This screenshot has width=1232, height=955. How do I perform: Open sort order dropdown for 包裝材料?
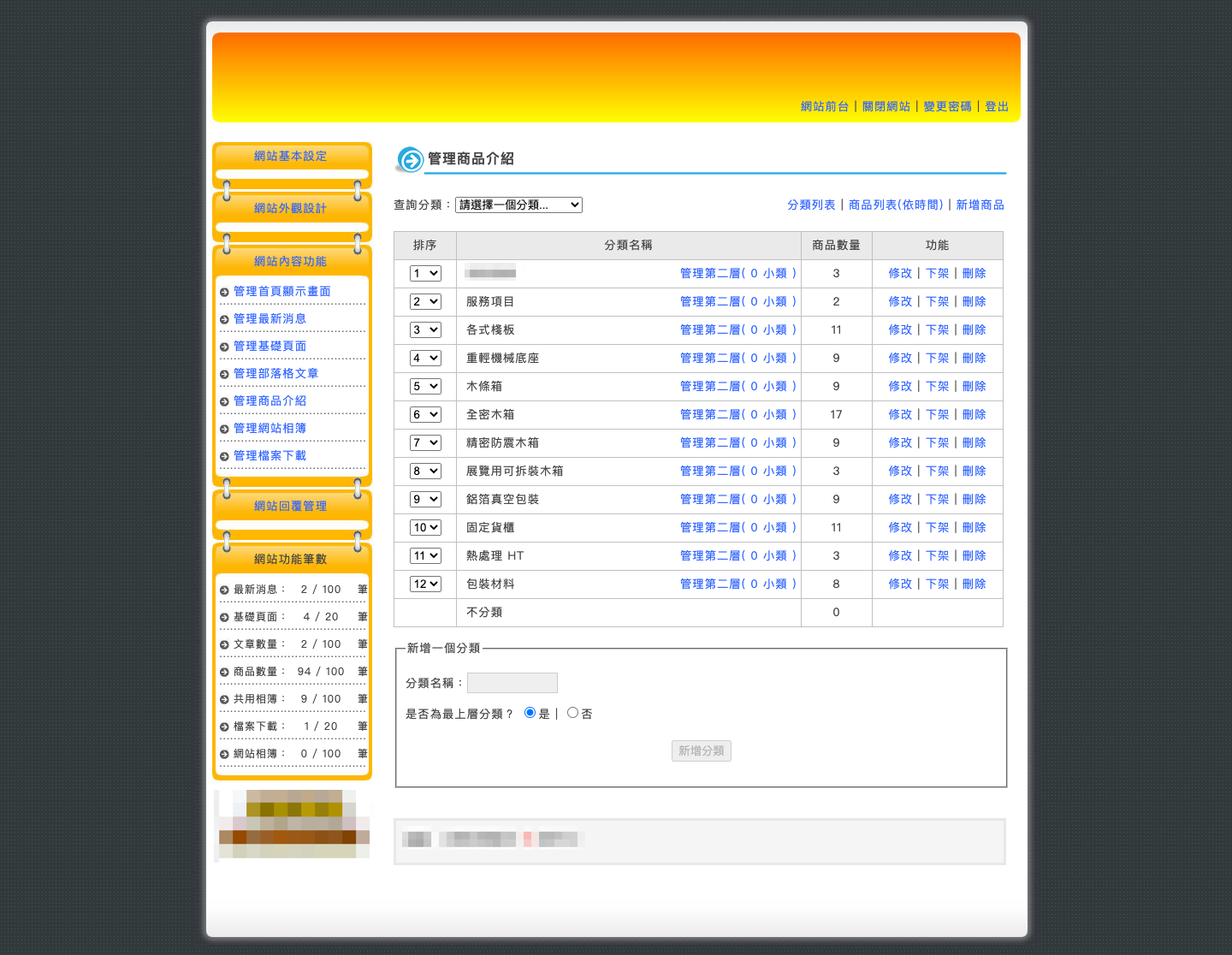click(x=425, y=584)
